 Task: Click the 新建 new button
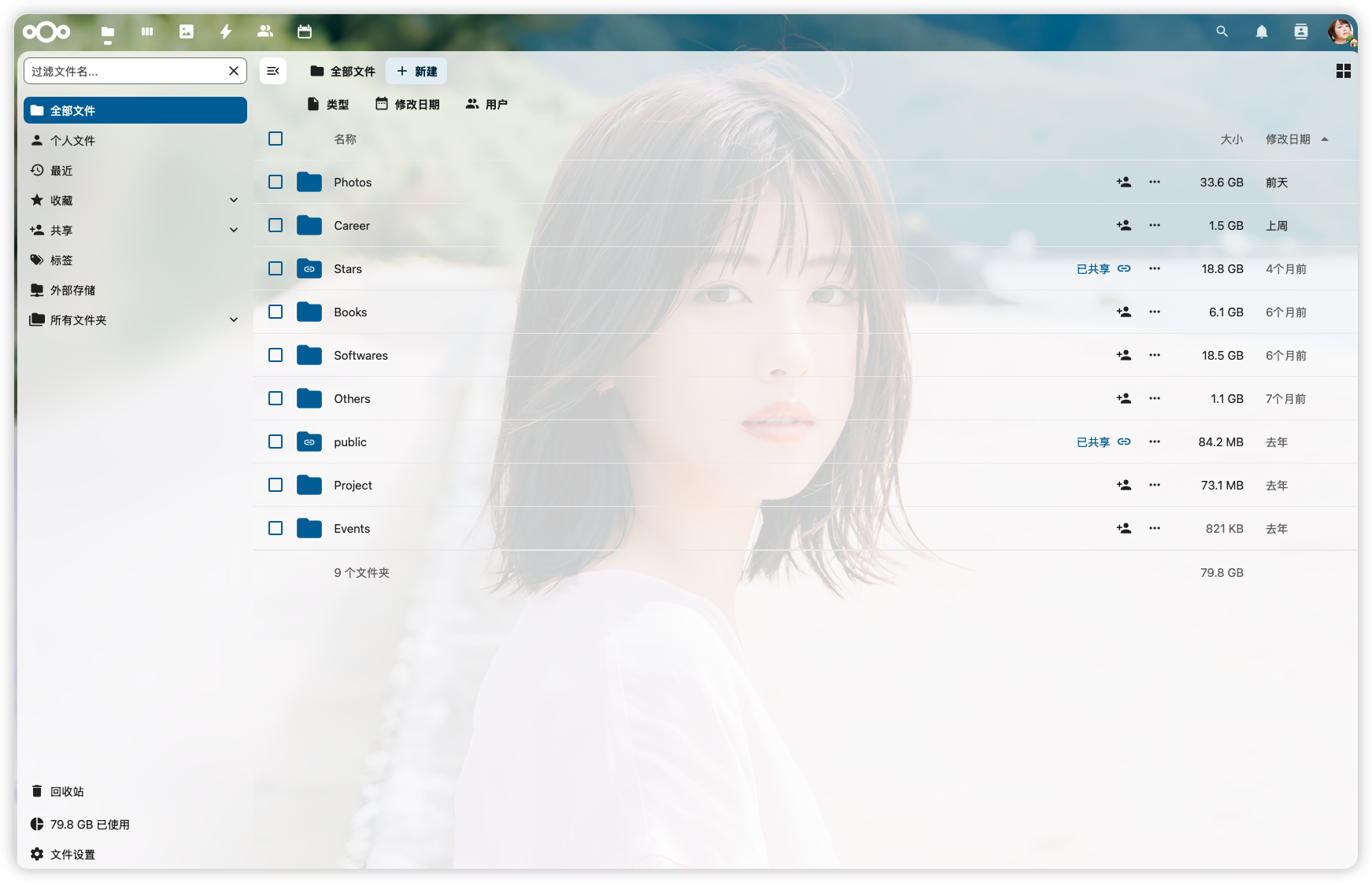(x=416, y=72)
